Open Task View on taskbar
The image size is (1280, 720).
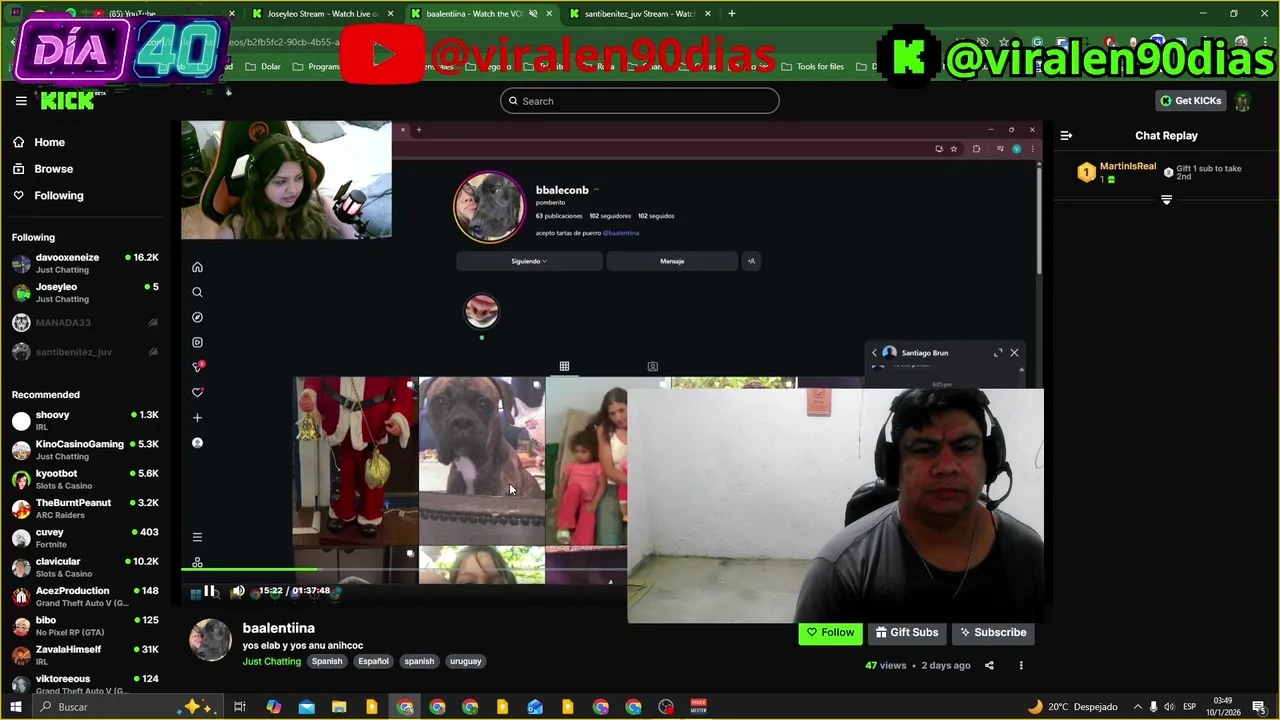[240, 707]
